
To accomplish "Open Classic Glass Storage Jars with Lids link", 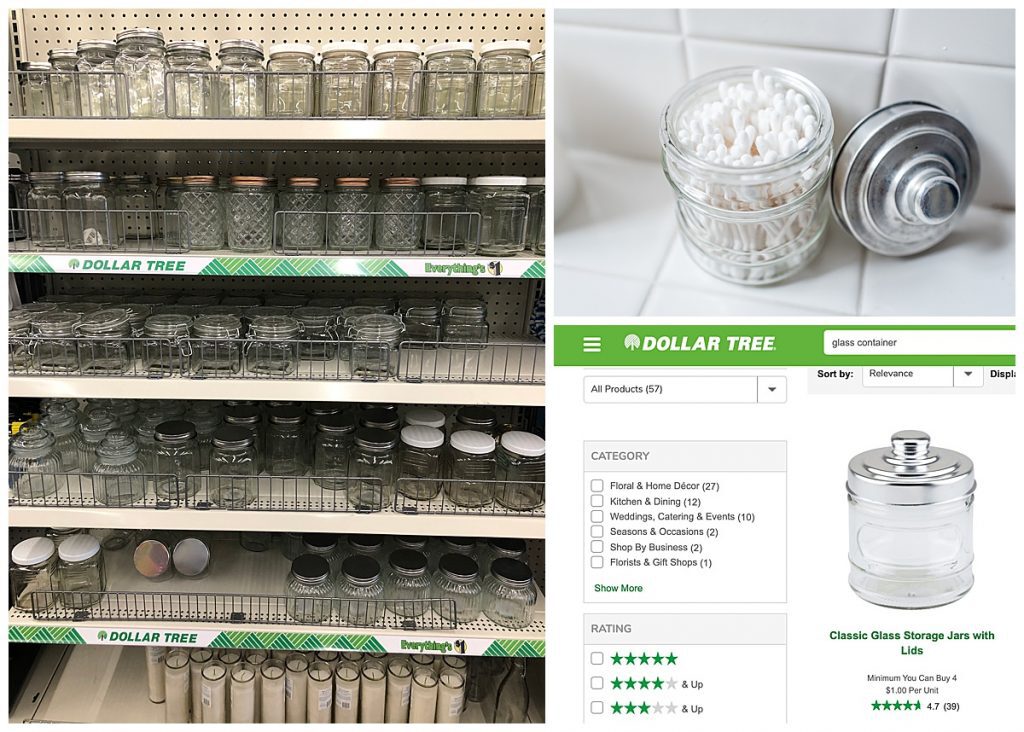I will 912,643.
